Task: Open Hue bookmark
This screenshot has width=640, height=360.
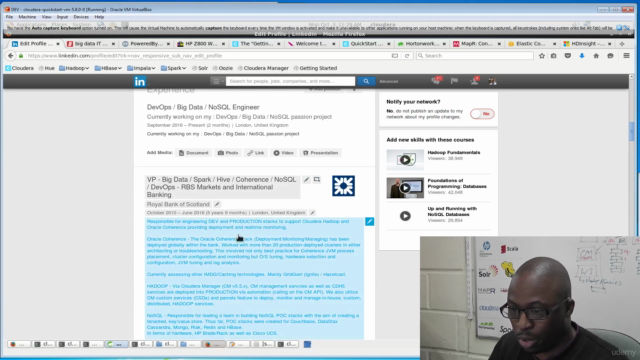Action: point(47,68)
